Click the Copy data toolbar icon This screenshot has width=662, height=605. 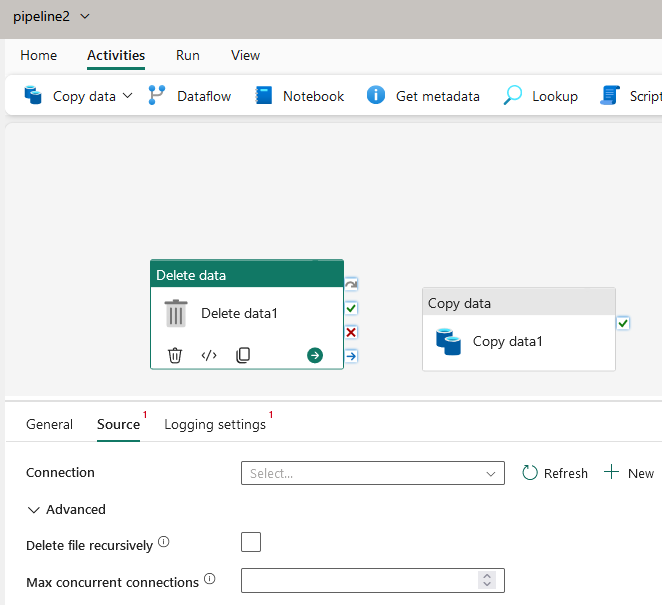point(33,95)
